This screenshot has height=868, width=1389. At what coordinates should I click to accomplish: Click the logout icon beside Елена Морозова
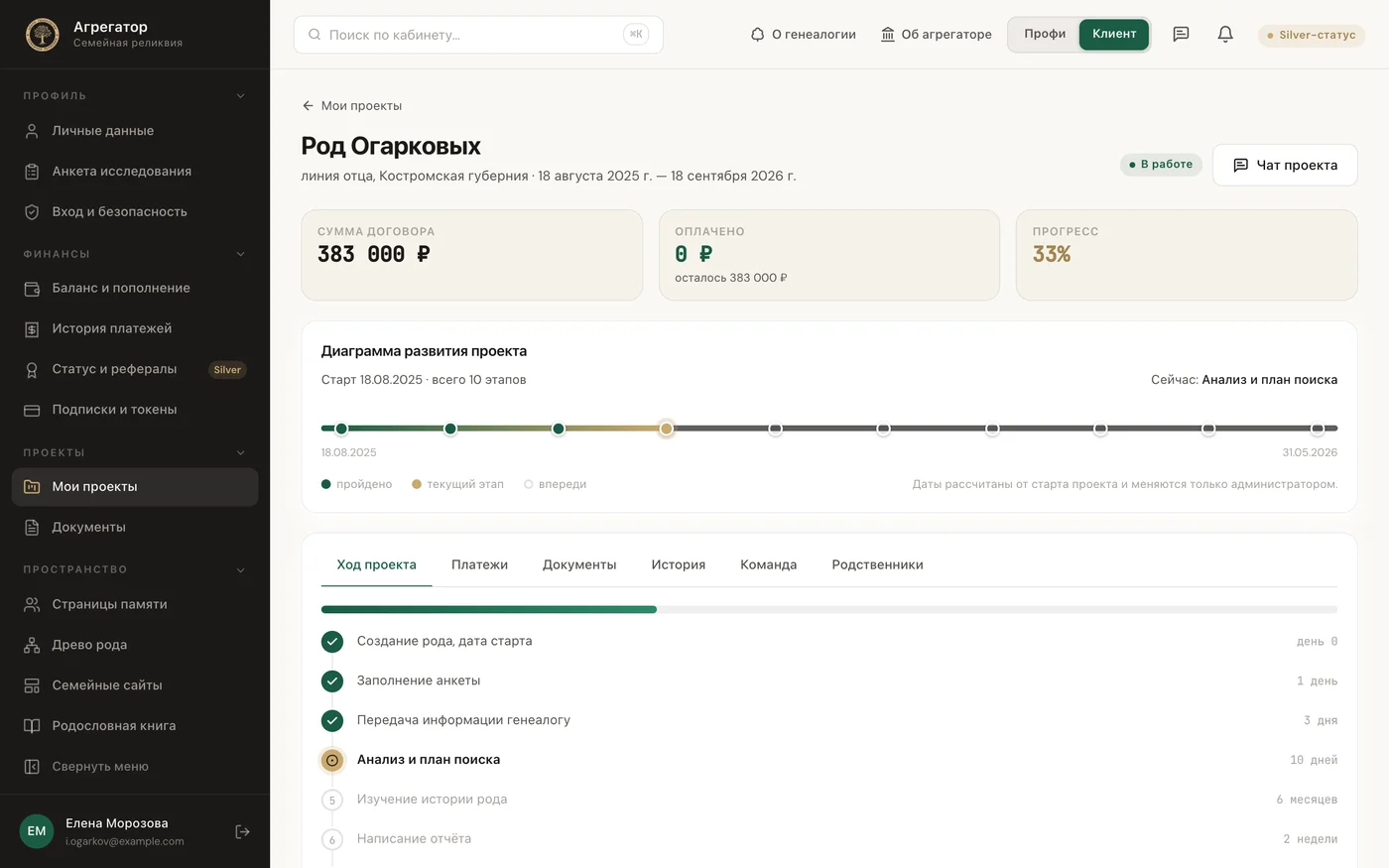242,831
